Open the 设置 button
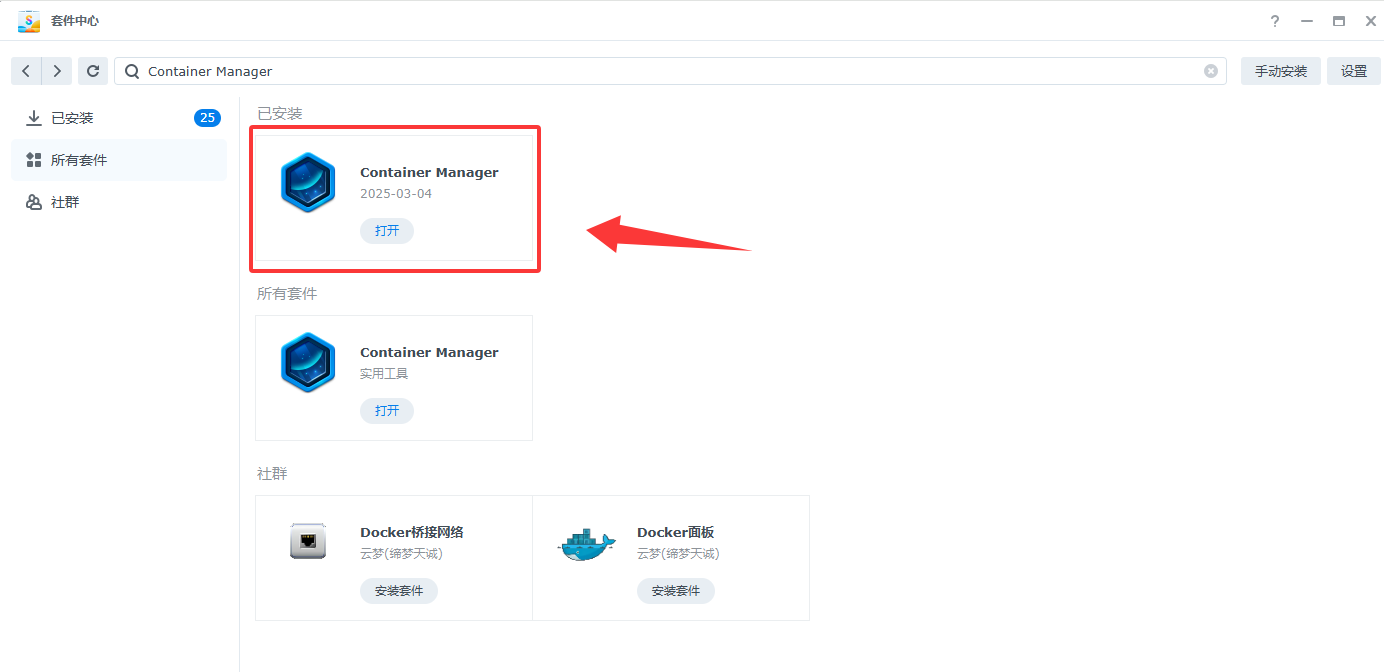Image resolution: width=1384 pixels, height=672 pixels. coord(1354,71)
